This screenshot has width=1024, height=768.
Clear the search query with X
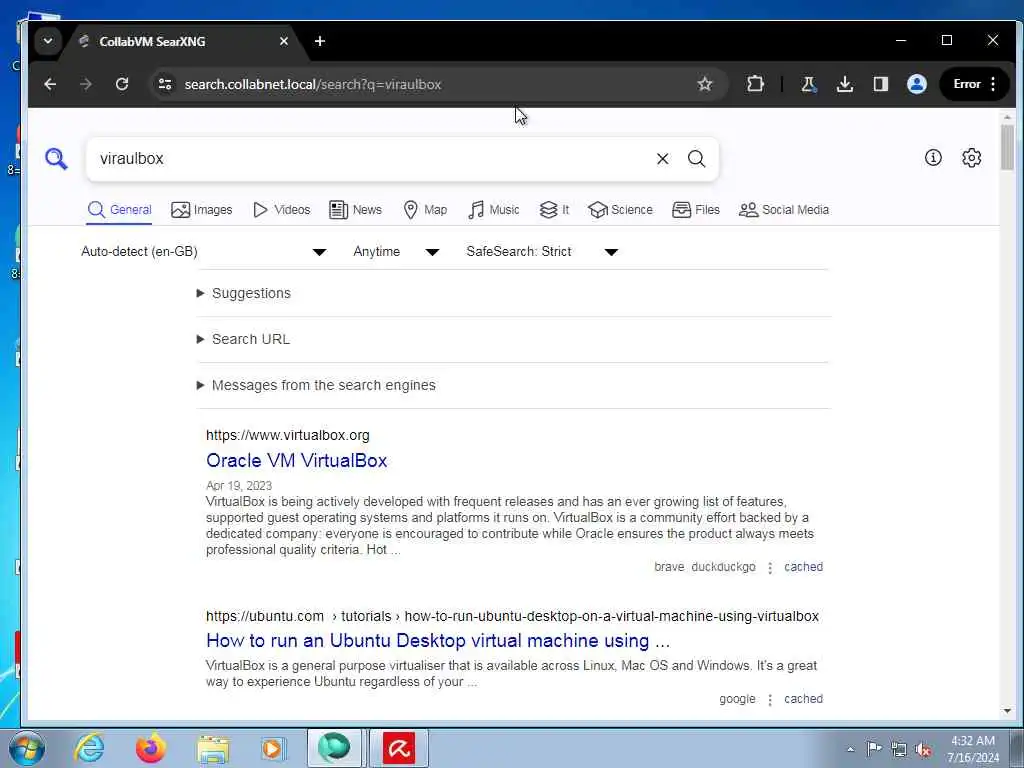[x=662, y=159]
